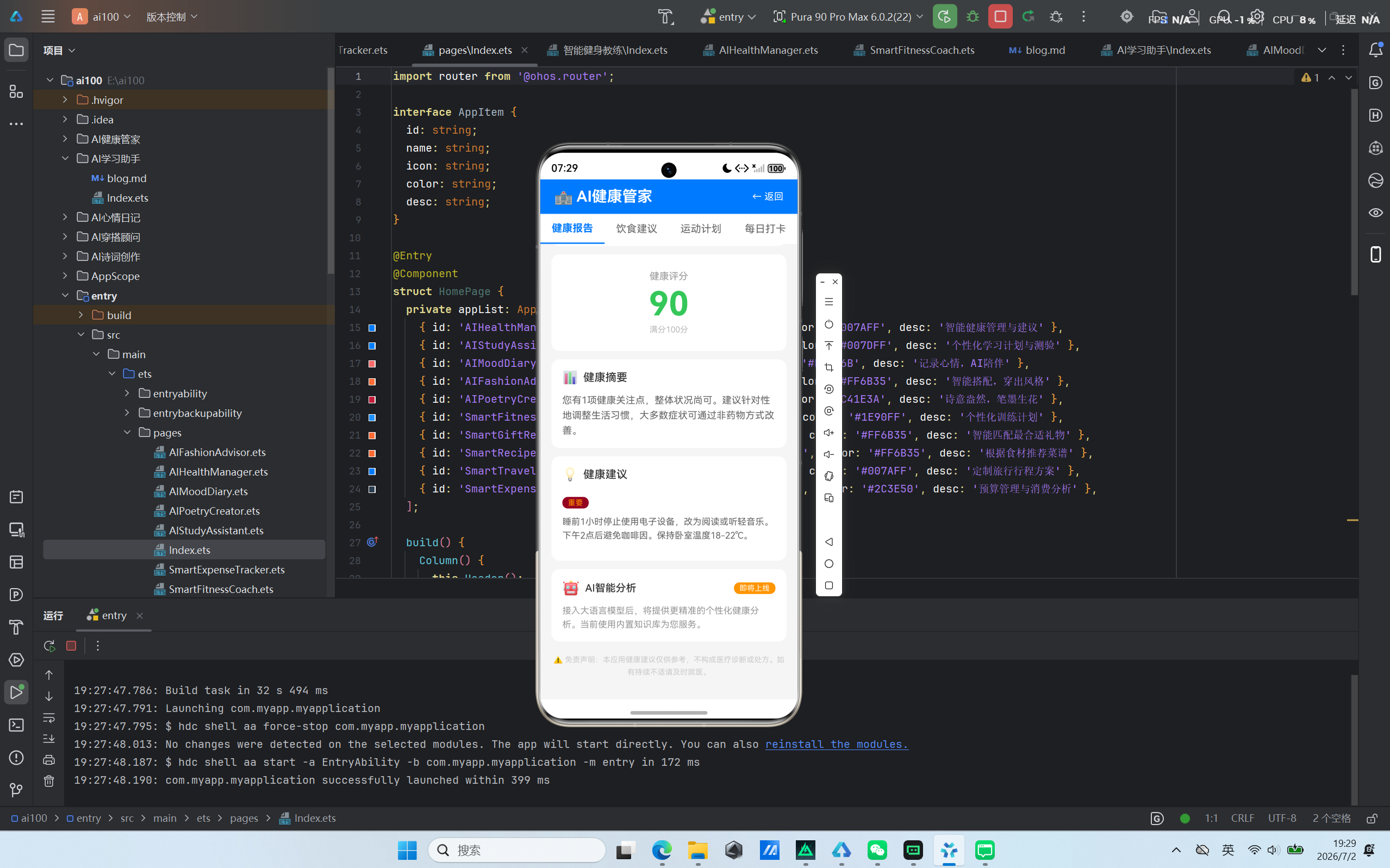The height and width of the screenshot is (868, 1390).
Task: Tap the 返回 button in app header
Action: 767,196
